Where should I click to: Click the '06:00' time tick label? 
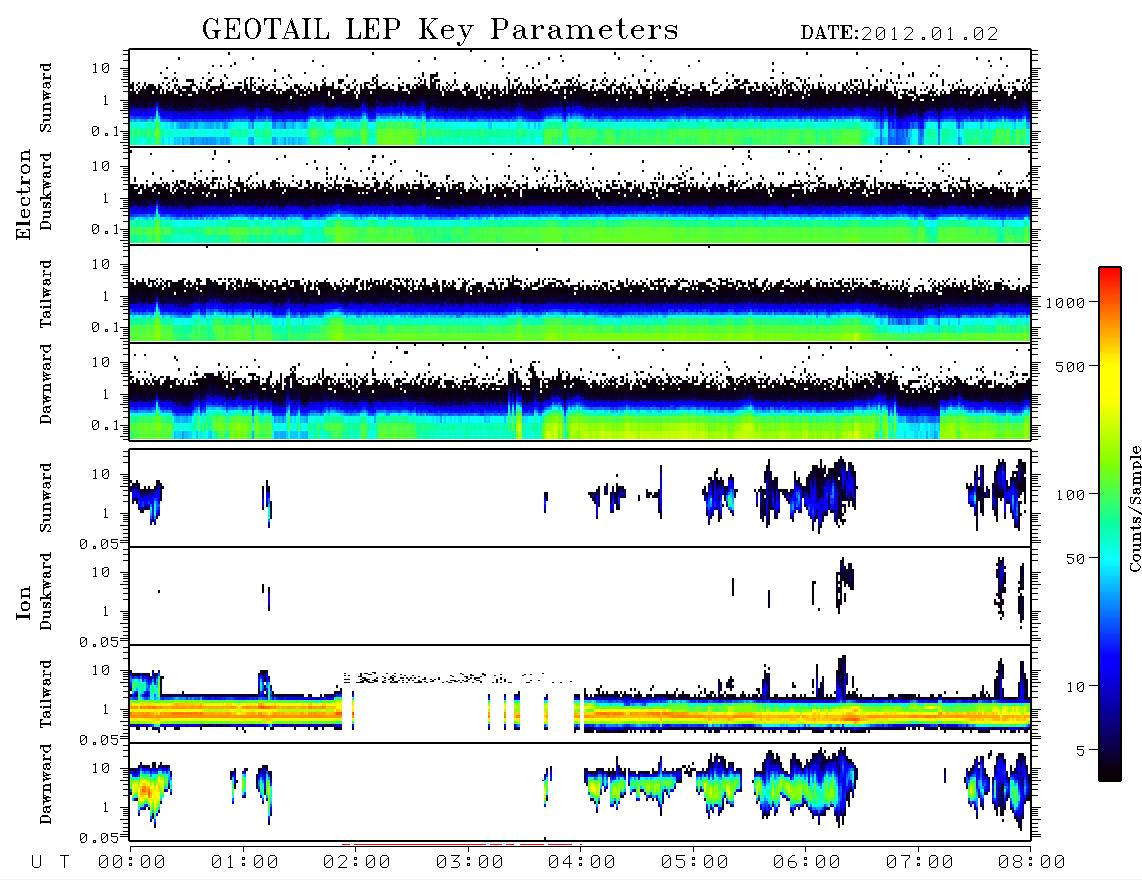[807, 862]
